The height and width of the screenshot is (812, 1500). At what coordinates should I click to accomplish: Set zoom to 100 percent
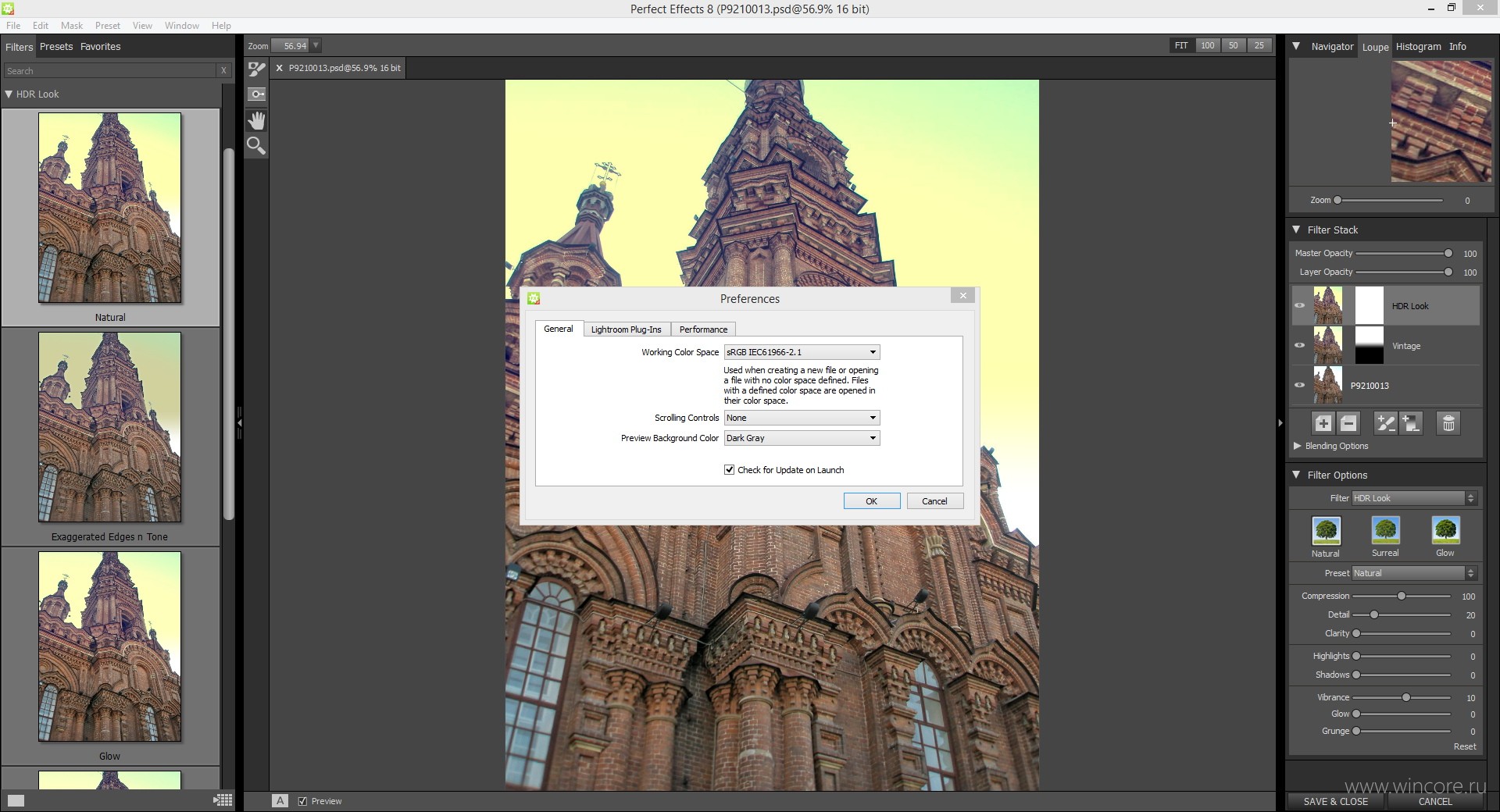pyautogui.click(x=1208, y=45)
